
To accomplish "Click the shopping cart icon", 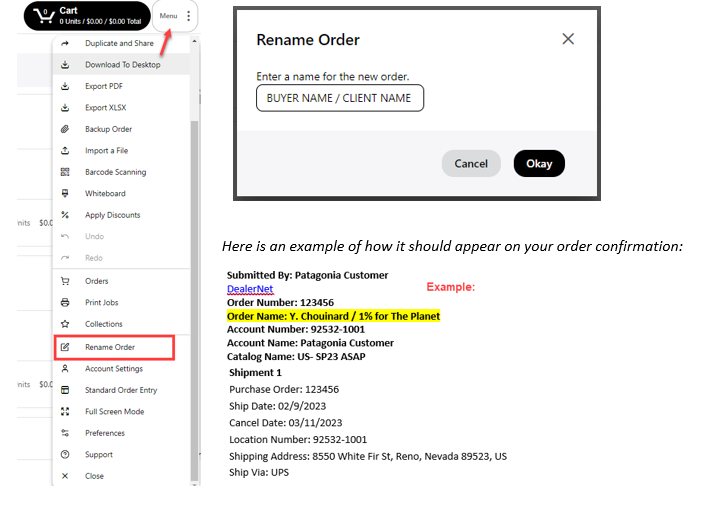I will (x=44, y=16).
